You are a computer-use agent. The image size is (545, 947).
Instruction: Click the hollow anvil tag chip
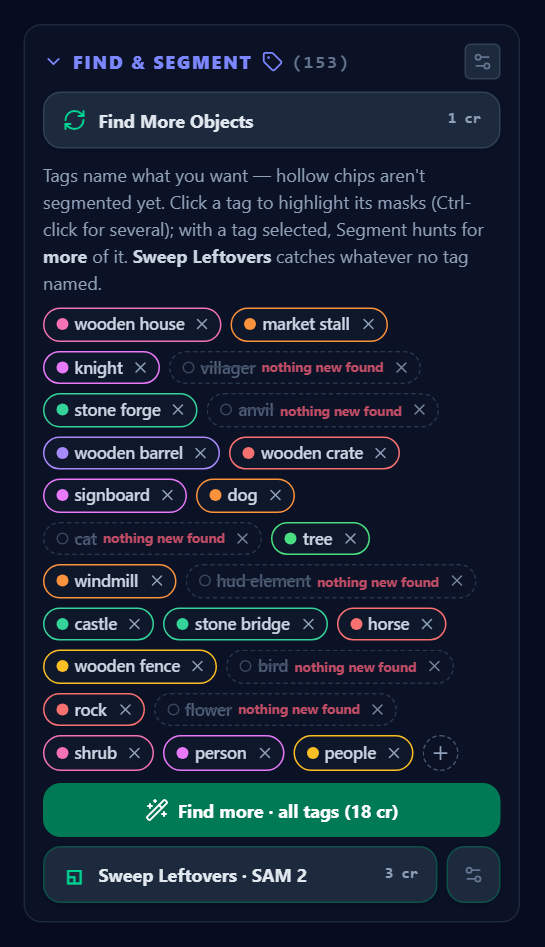coord(322,411)
